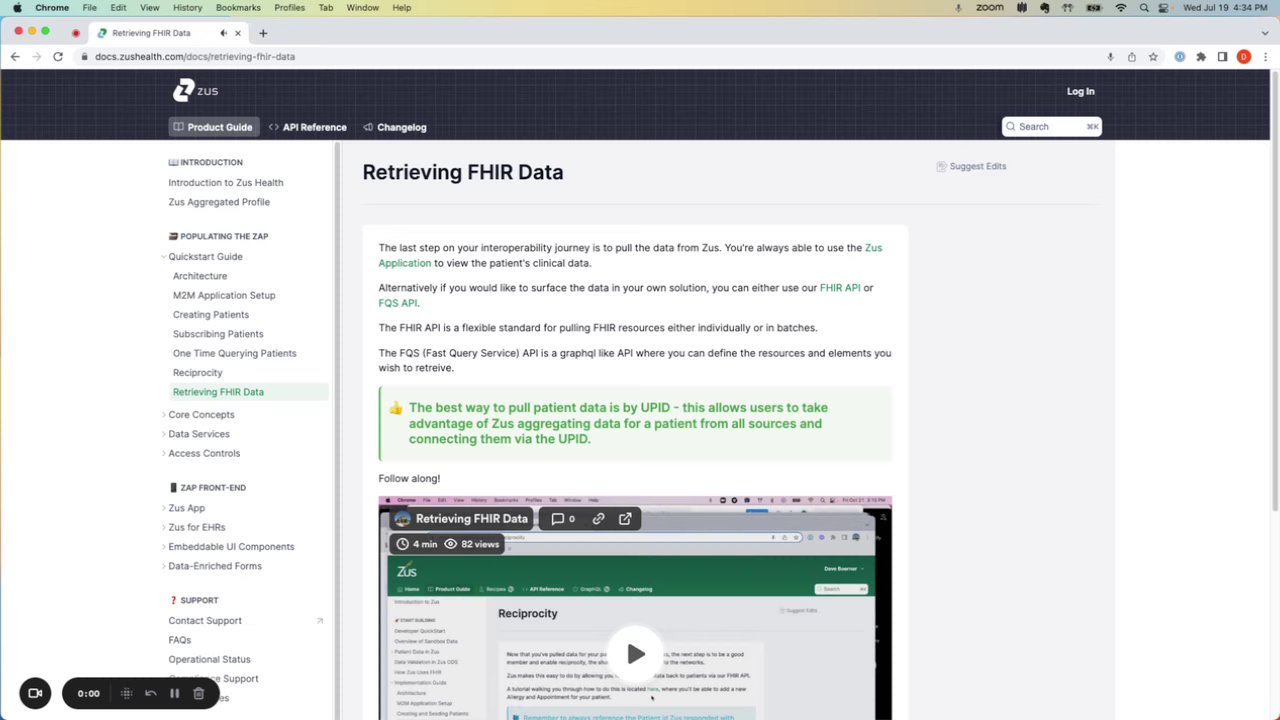Open Operational Status page
The image size is (1280, 720).
coord(210,660)
